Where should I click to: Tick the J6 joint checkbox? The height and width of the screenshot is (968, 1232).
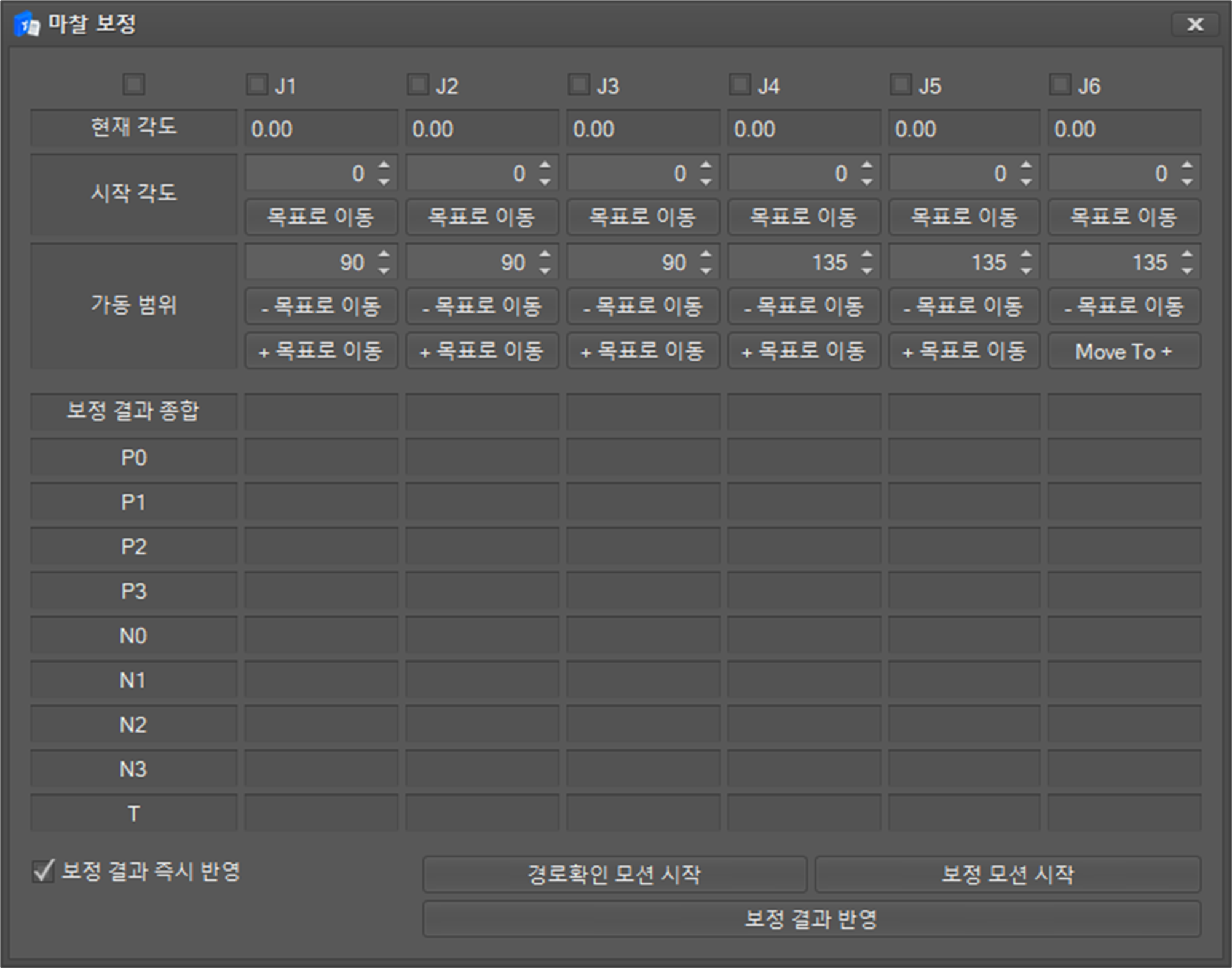pyautogui.click(x=1060, y=84)
